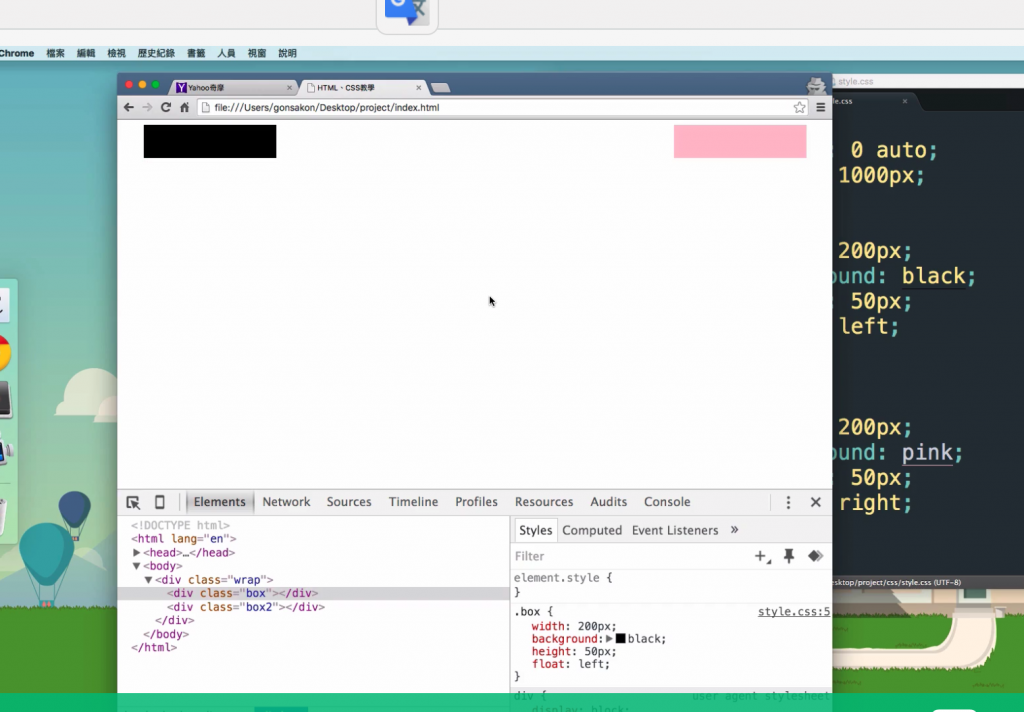Open the 視窗 menu
Viewport: 1024px width, 712px height.
pos(257,53)
